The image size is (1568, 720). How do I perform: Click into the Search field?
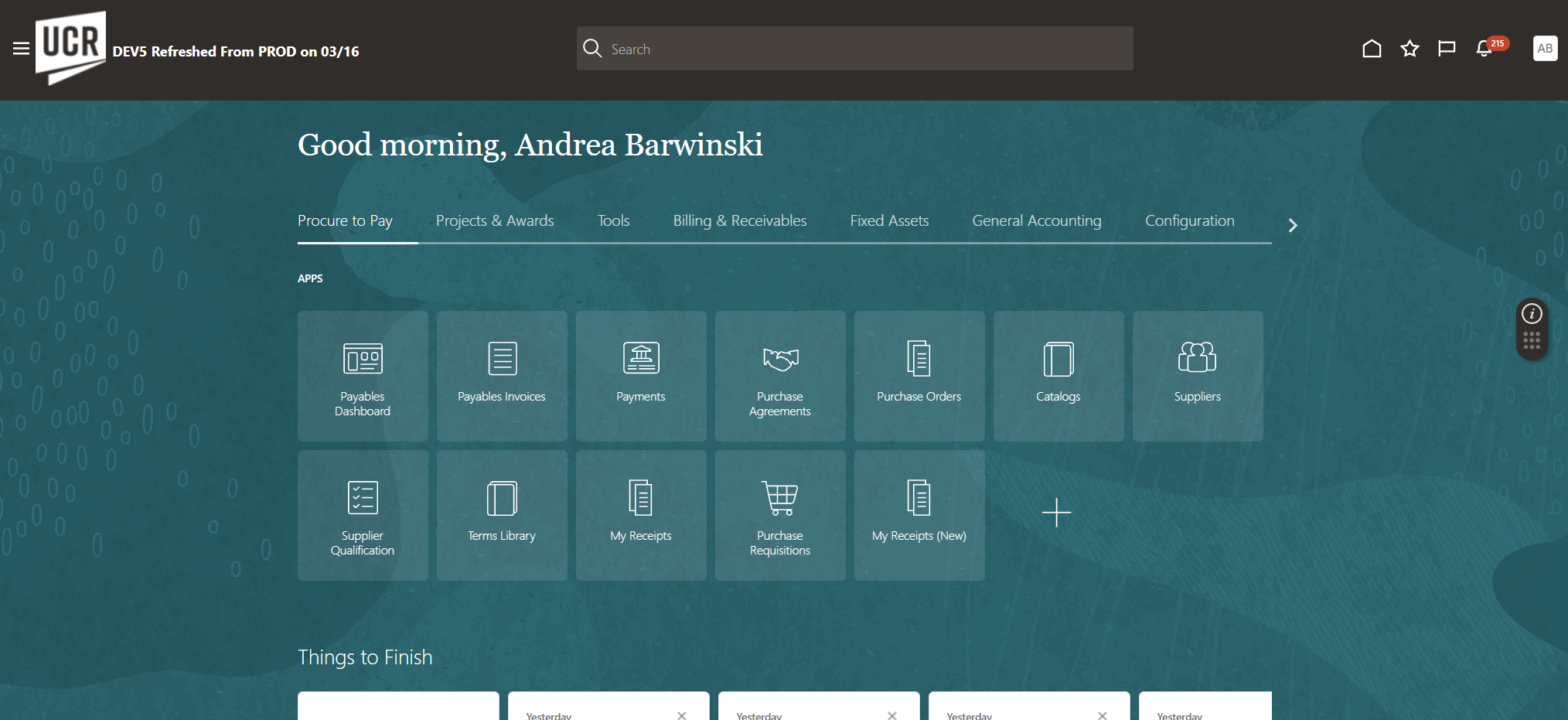855,49
